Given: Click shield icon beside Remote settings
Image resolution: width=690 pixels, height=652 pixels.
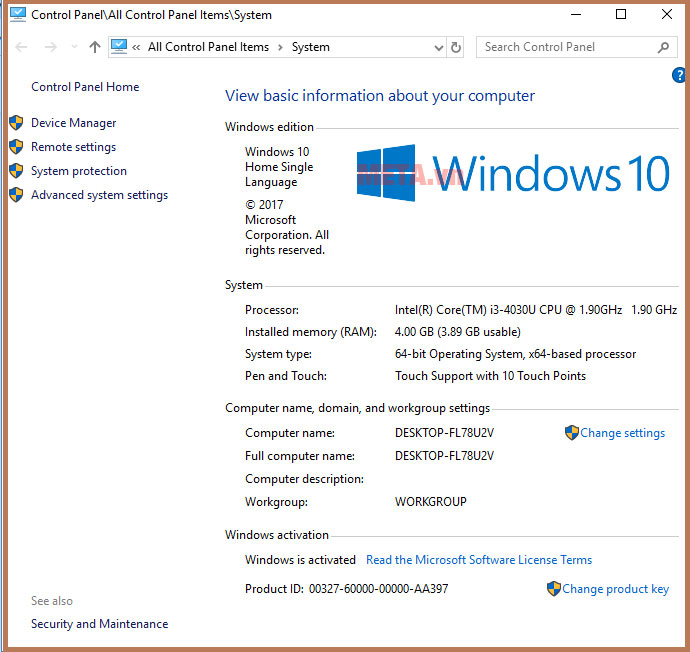Looking at the screenshot, I should tap(16, 147).
